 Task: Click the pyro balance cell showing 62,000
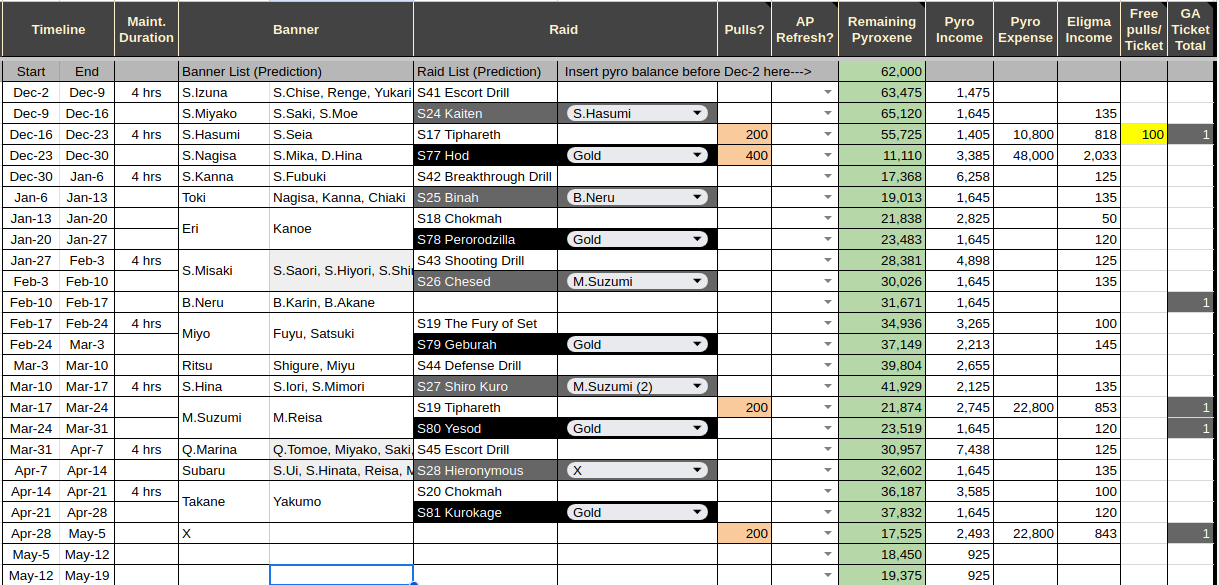pos(883,71)
